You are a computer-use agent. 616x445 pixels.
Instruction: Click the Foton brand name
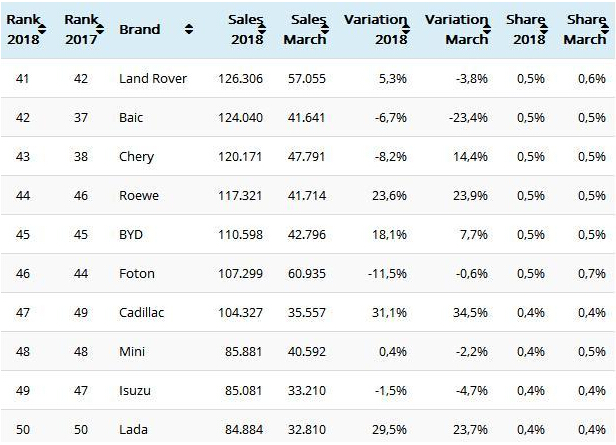135,274
